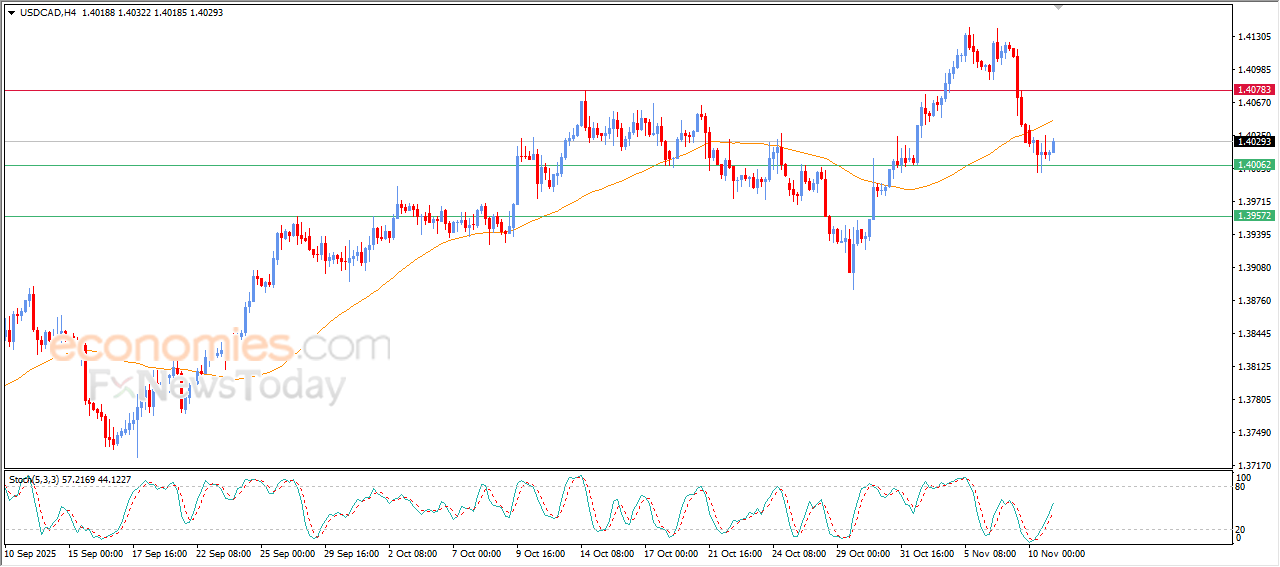Click the 1.38760 price scale value
The width and height of the screenshot is (1280, 567).
1254,301
